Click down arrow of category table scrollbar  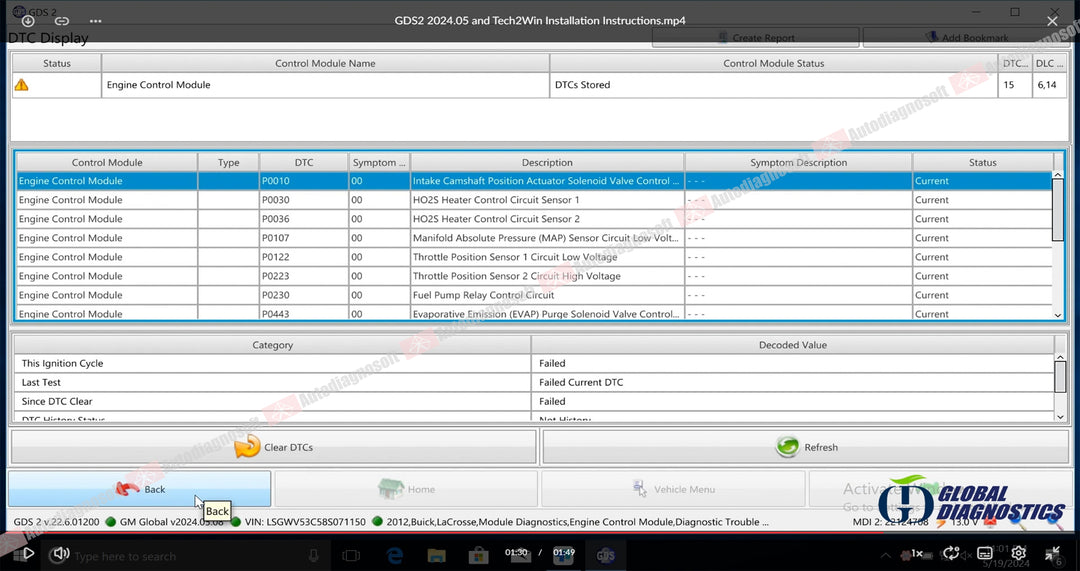point(1061,416)
